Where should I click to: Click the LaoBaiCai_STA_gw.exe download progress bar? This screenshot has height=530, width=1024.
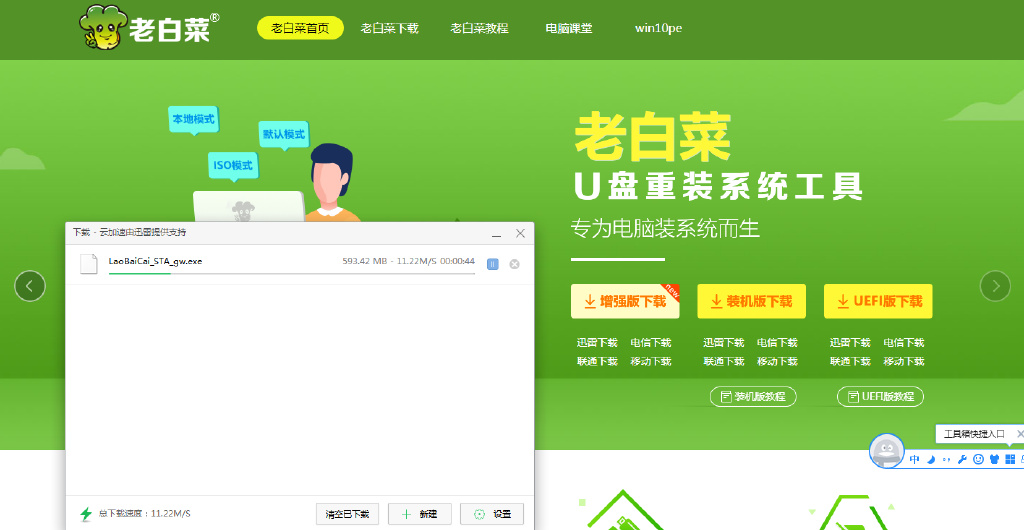click(292, 273)
